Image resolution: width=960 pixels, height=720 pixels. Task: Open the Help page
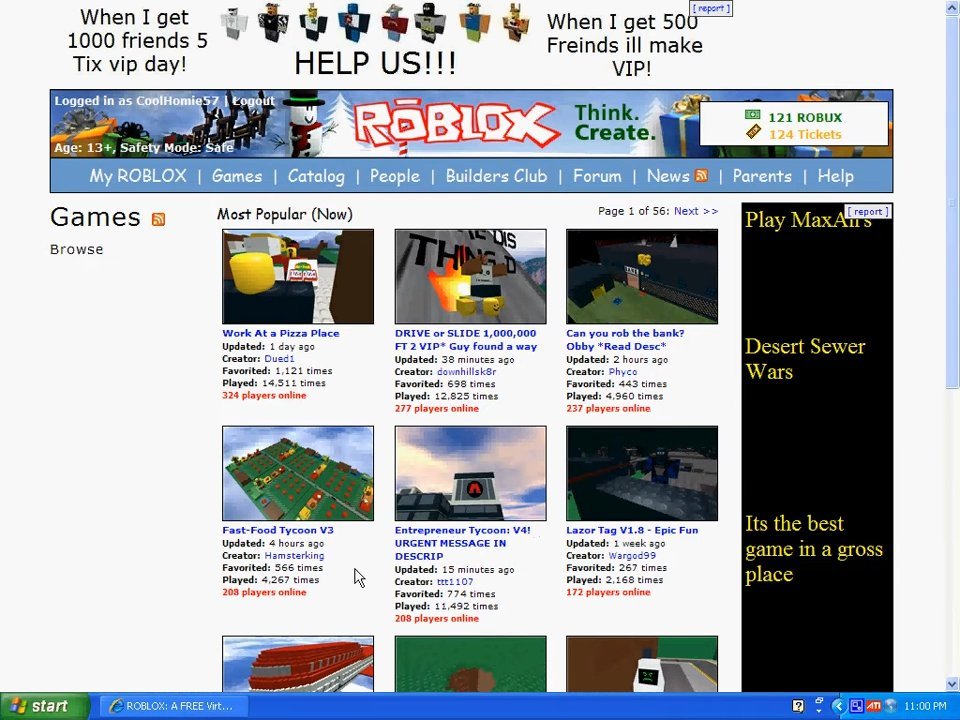tap(836, 176)
